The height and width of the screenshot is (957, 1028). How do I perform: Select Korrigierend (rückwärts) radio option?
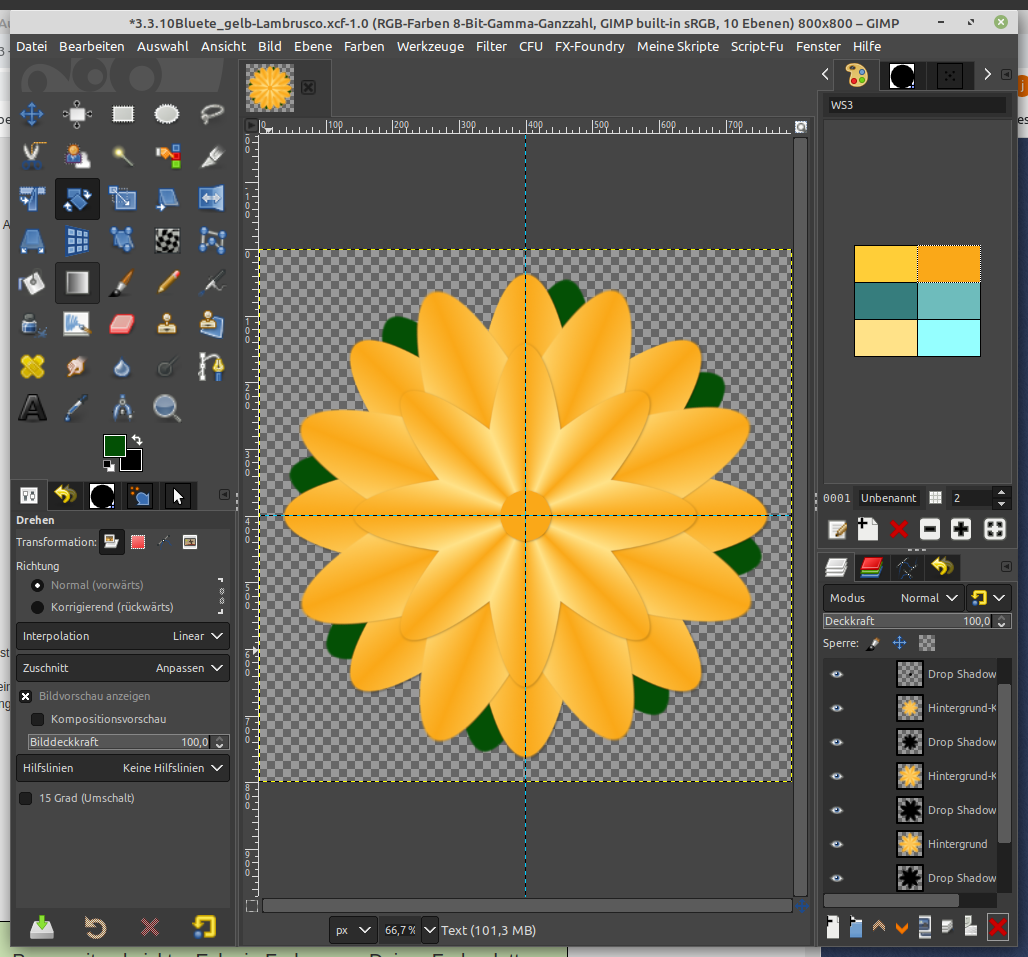coord(38,607)
